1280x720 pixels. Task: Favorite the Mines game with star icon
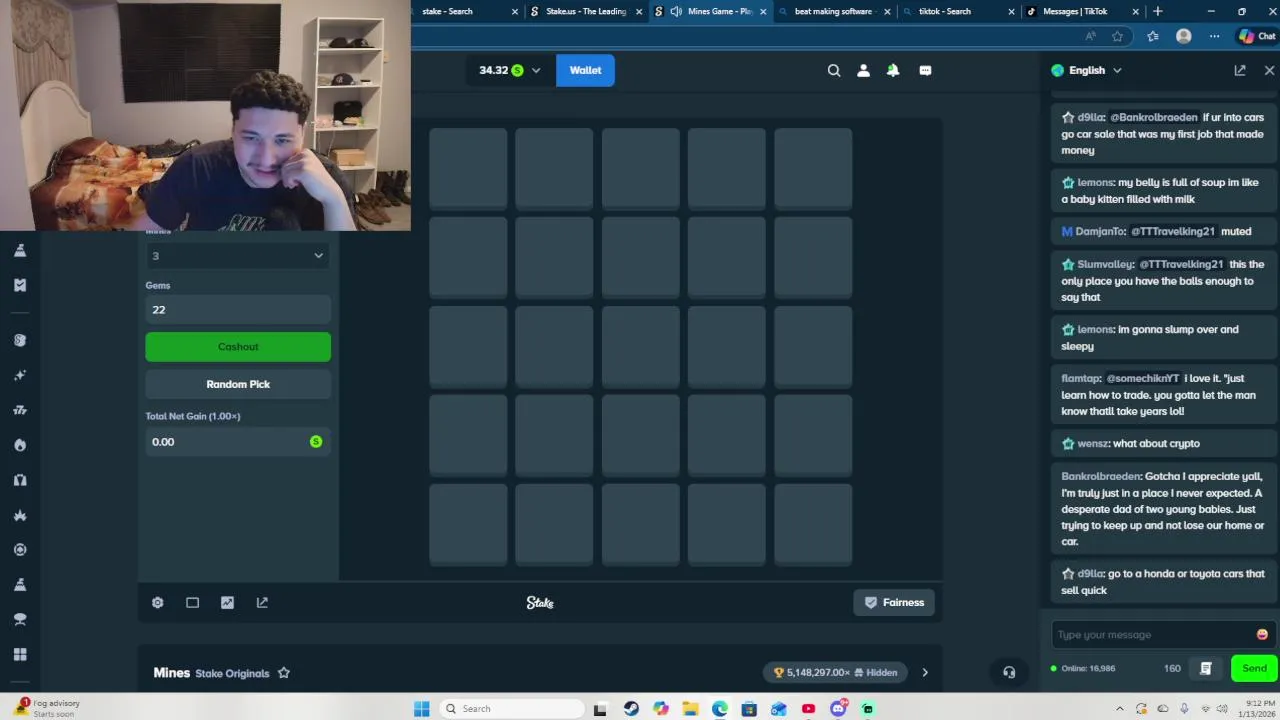click(x=284, y=673)
